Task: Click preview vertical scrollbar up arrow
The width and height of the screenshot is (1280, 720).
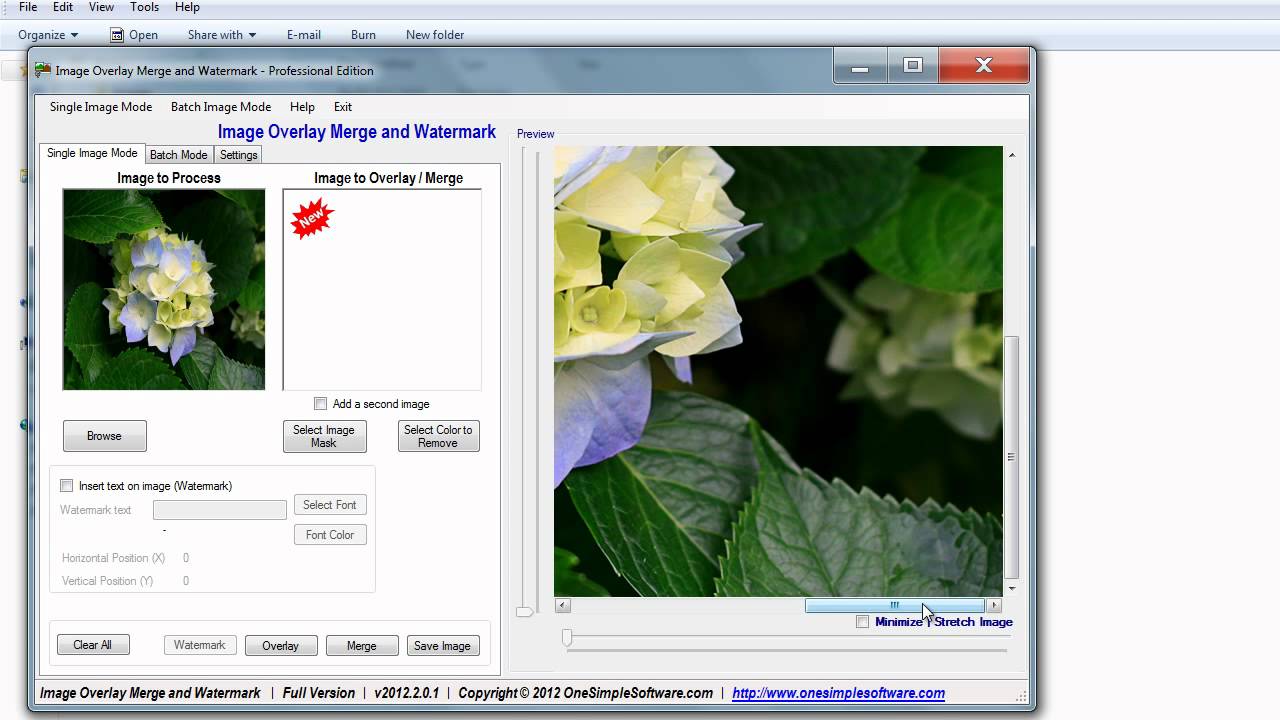Action: (1012, 155)
